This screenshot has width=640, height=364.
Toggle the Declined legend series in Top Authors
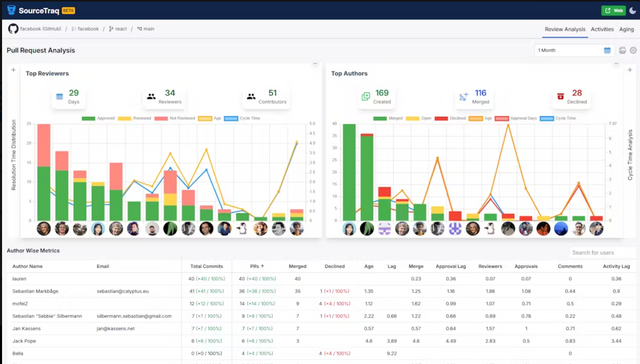pyautogui.click(x=450, y=118)
